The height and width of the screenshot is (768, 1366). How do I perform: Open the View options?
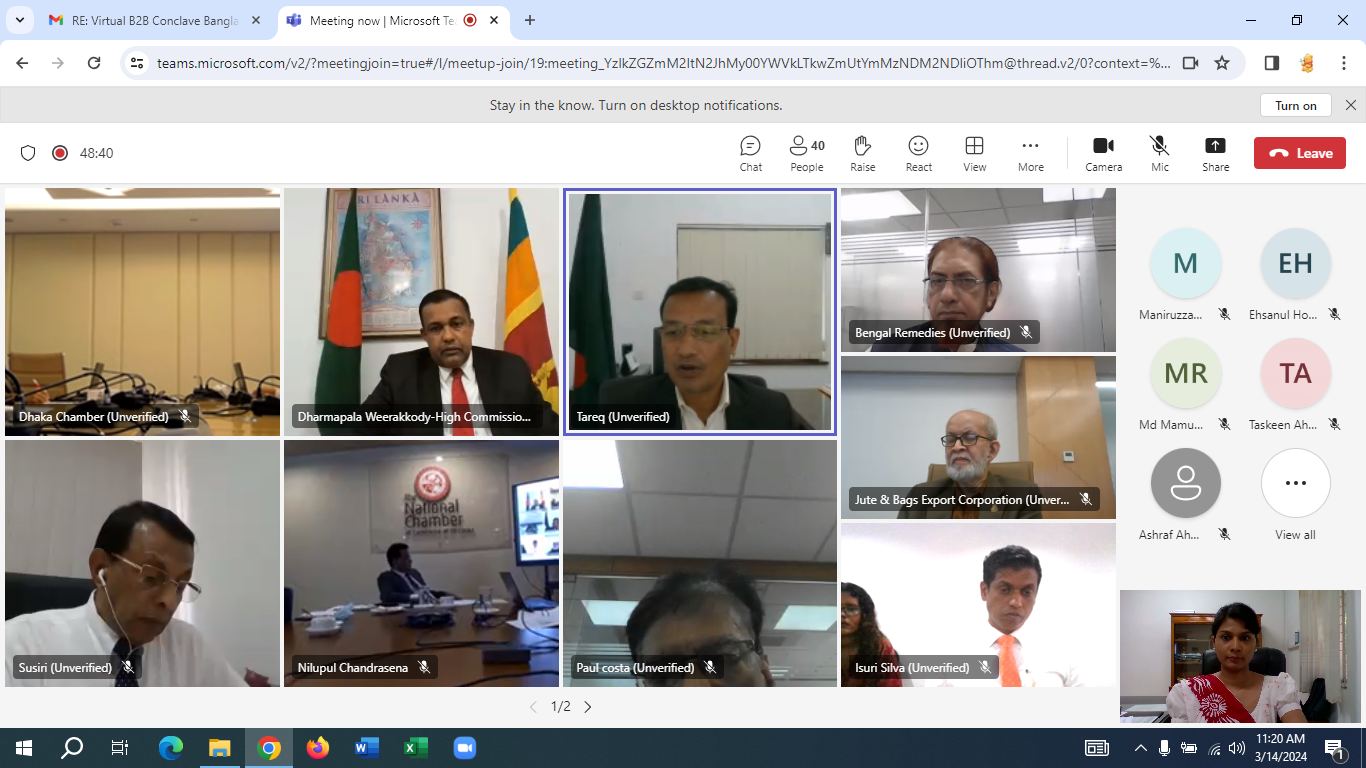coord(974,152)
